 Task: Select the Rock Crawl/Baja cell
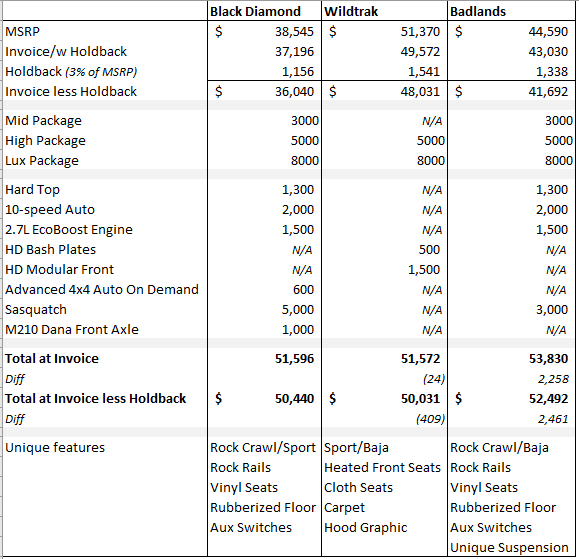point(499,447)
